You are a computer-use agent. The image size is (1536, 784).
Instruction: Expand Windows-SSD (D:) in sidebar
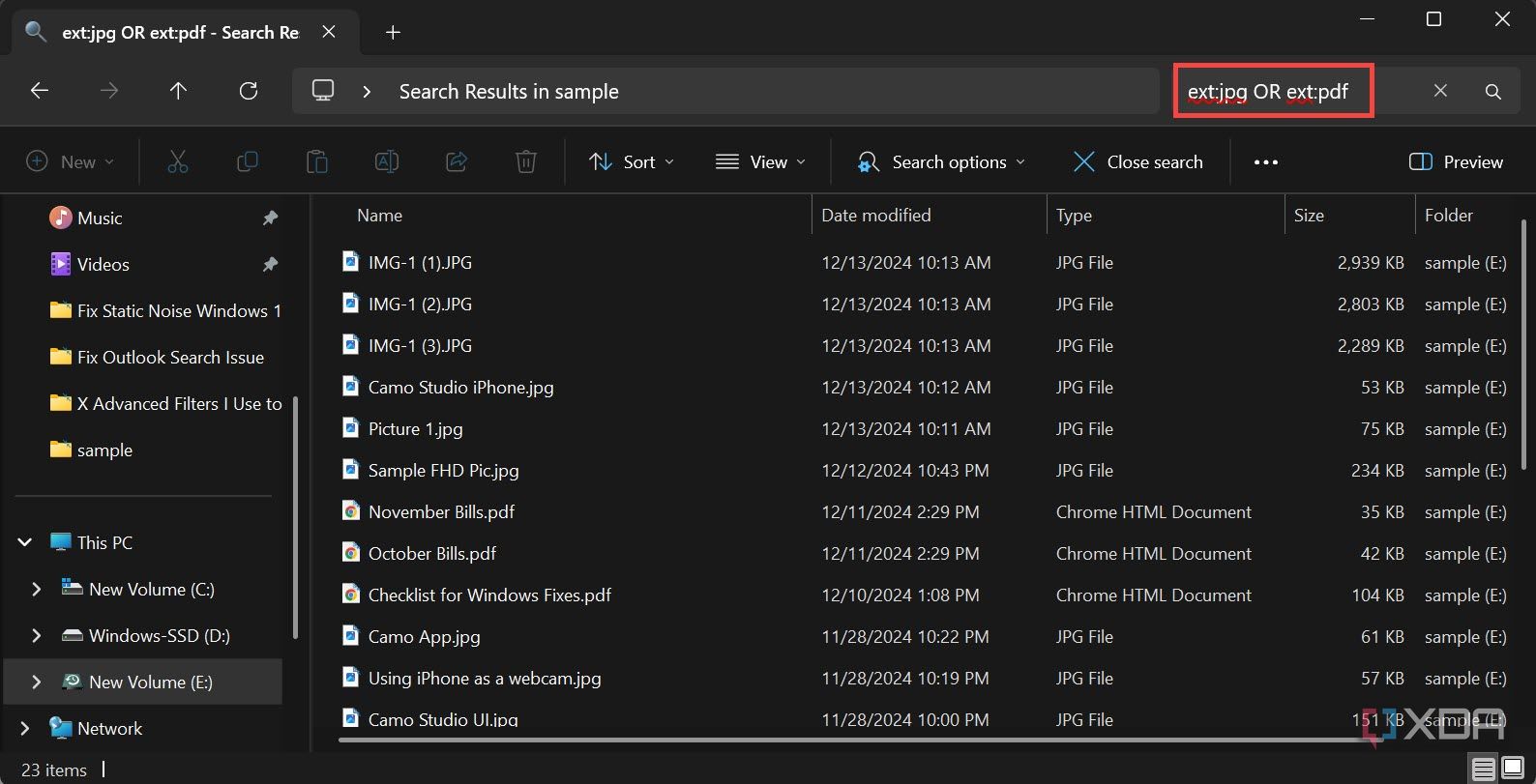point(37,635)
